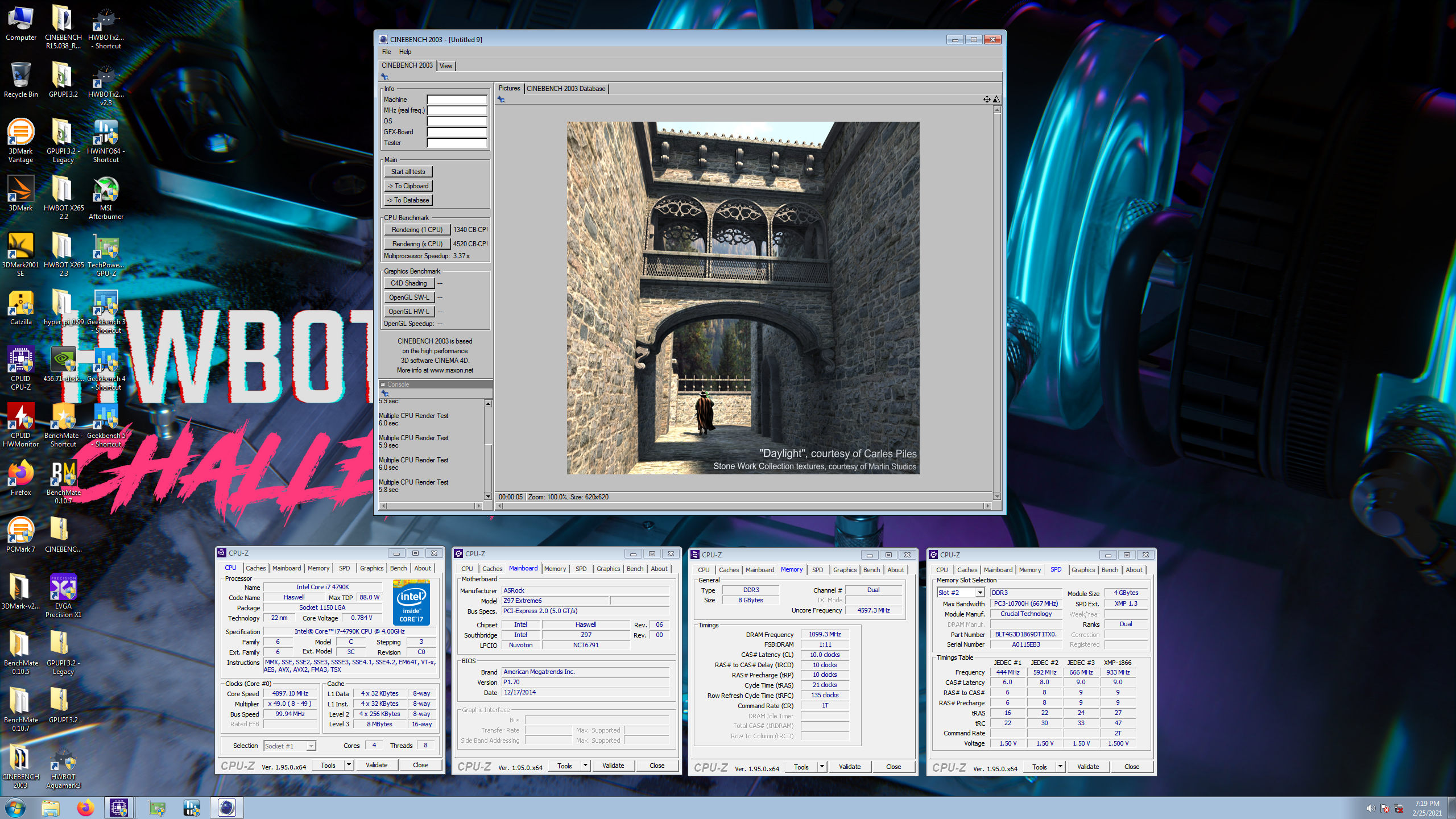This screenshot has height=819, width=1456.
Task: Launch Catzilla desktop icon
Action: 21,308
